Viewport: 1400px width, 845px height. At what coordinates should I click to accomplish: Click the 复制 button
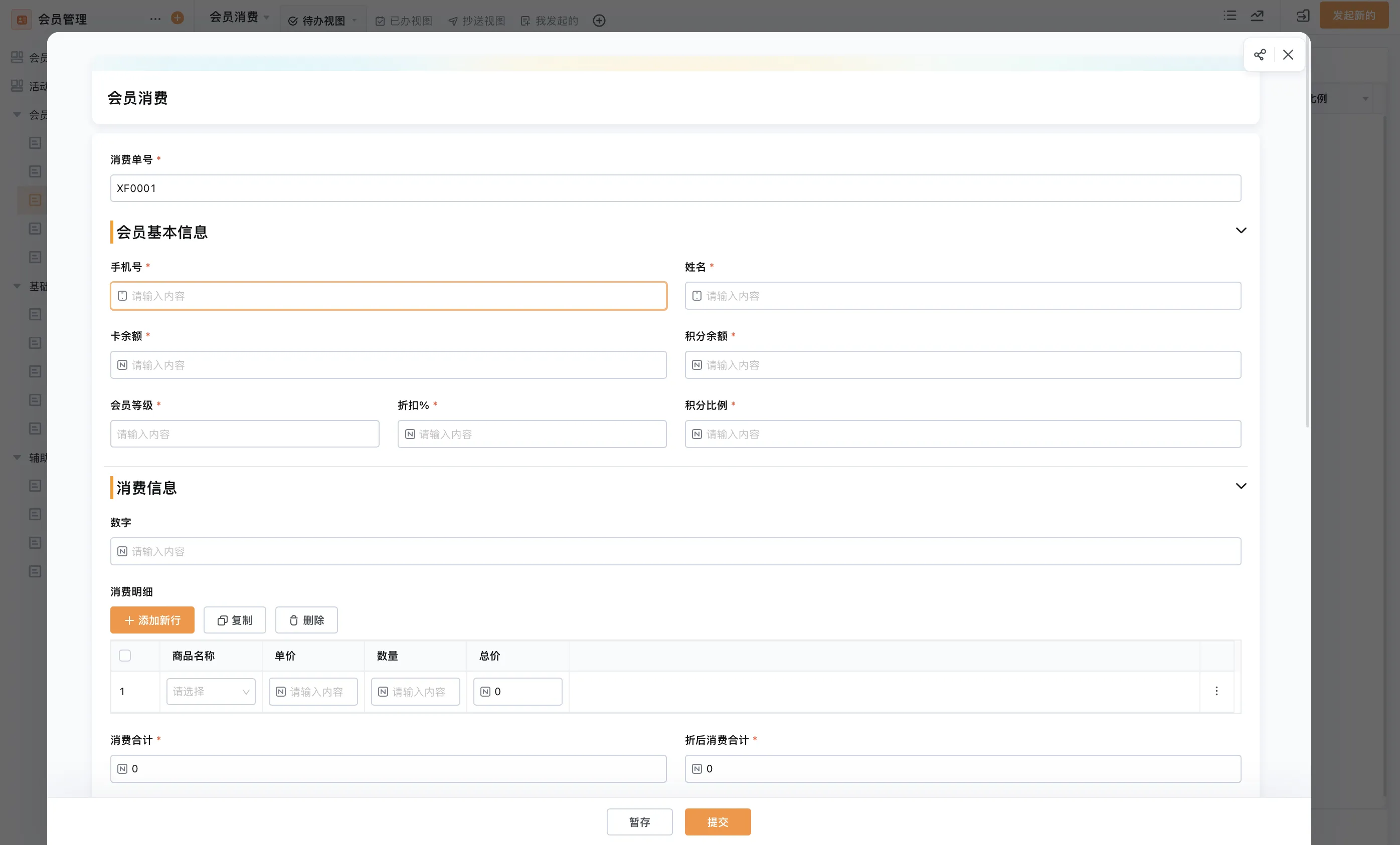(x=235, y=620)
